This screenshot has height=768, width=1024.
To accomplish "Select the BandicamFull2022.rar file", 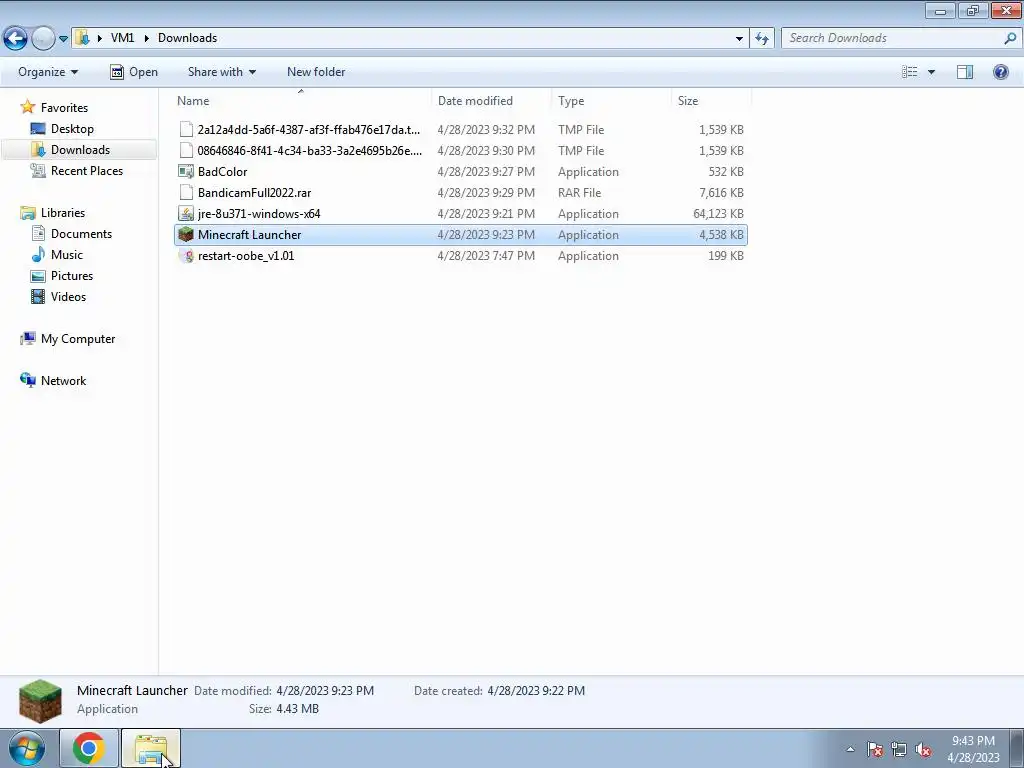I will [x=255, y=193].
